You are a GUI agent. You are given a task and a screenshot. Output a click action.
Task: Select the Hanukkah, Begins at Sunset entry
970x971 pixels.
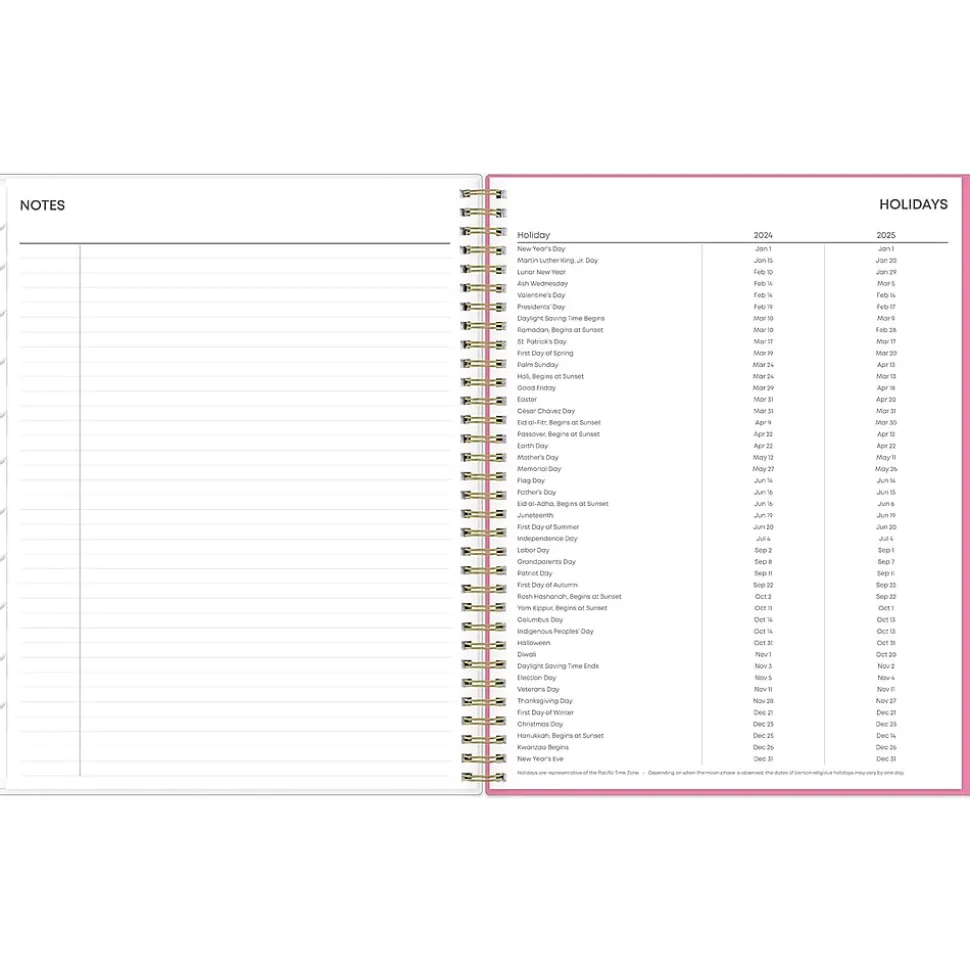click(560, 736)
